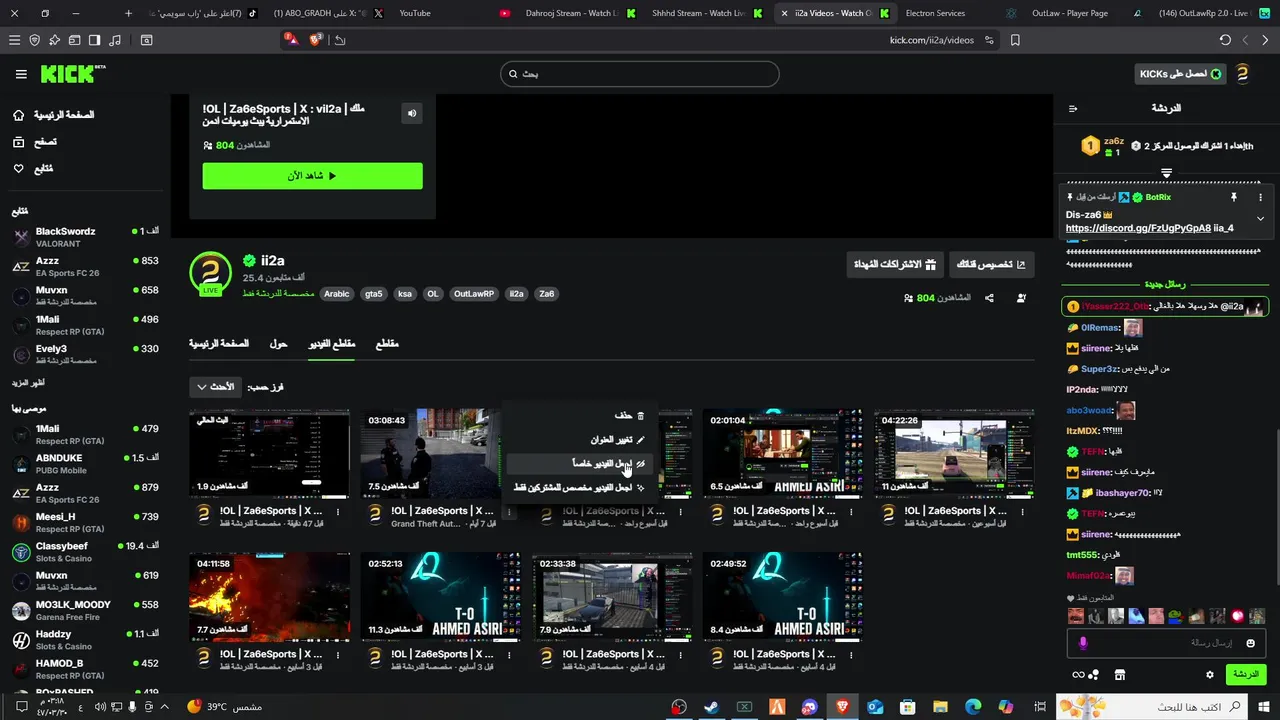Screen dimensions: 1280x720
Task: Switch to the Home channel tab
Action: (219, 344)
